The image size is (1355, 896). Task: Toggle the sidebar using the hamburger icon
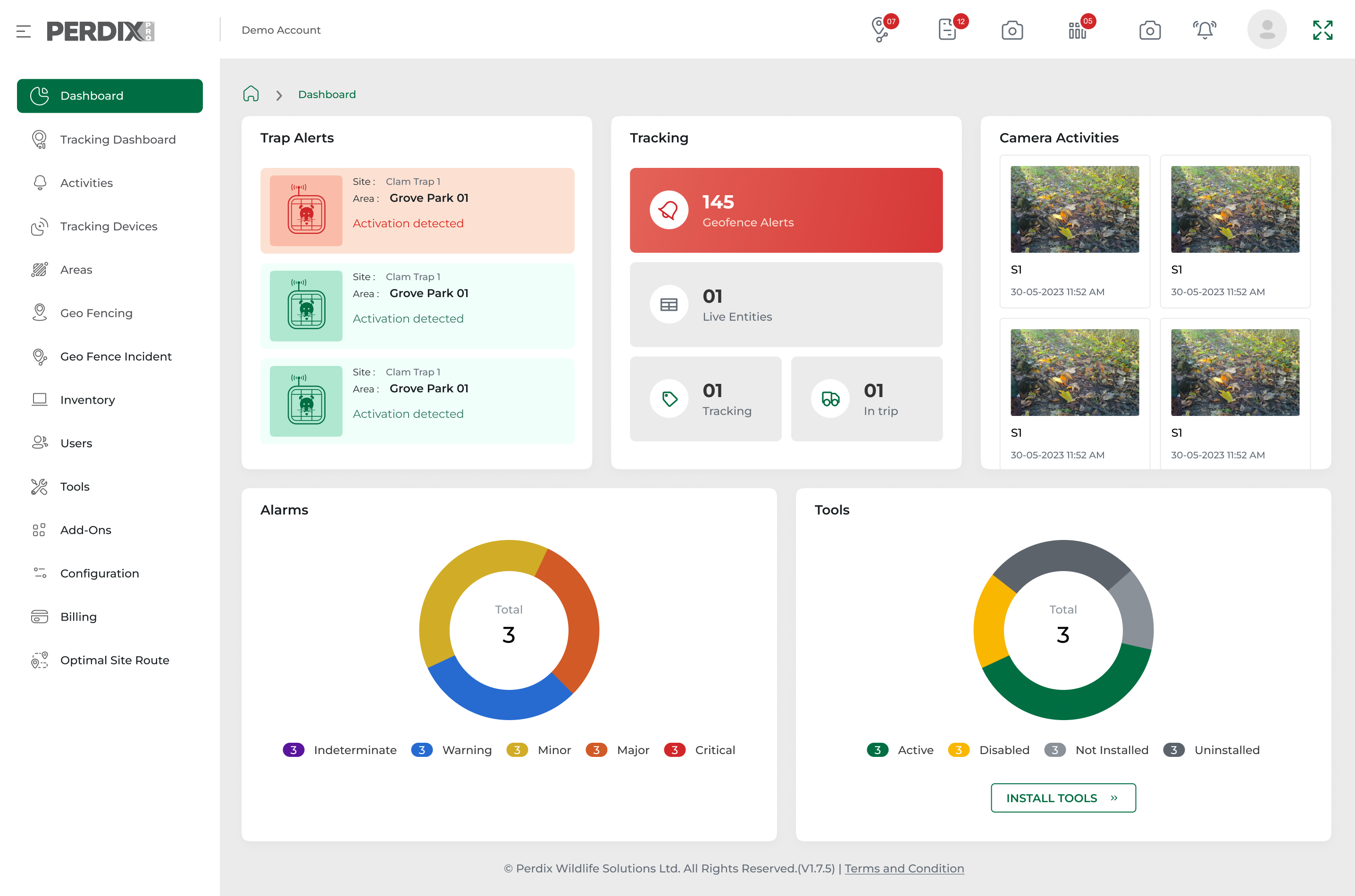point(24,32)
